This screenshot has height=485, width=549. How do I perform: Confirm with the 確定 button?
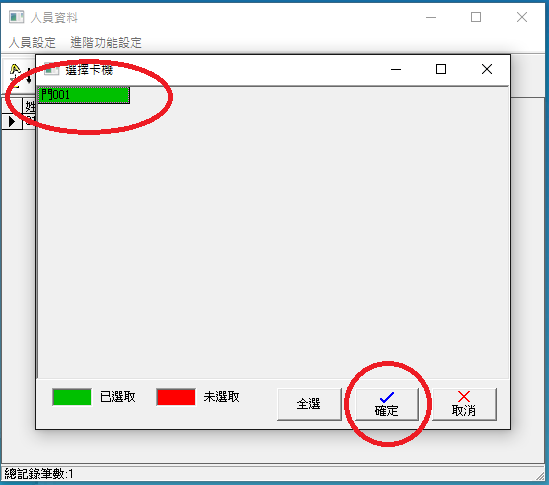pyautogui.click(x=387, y=404)
